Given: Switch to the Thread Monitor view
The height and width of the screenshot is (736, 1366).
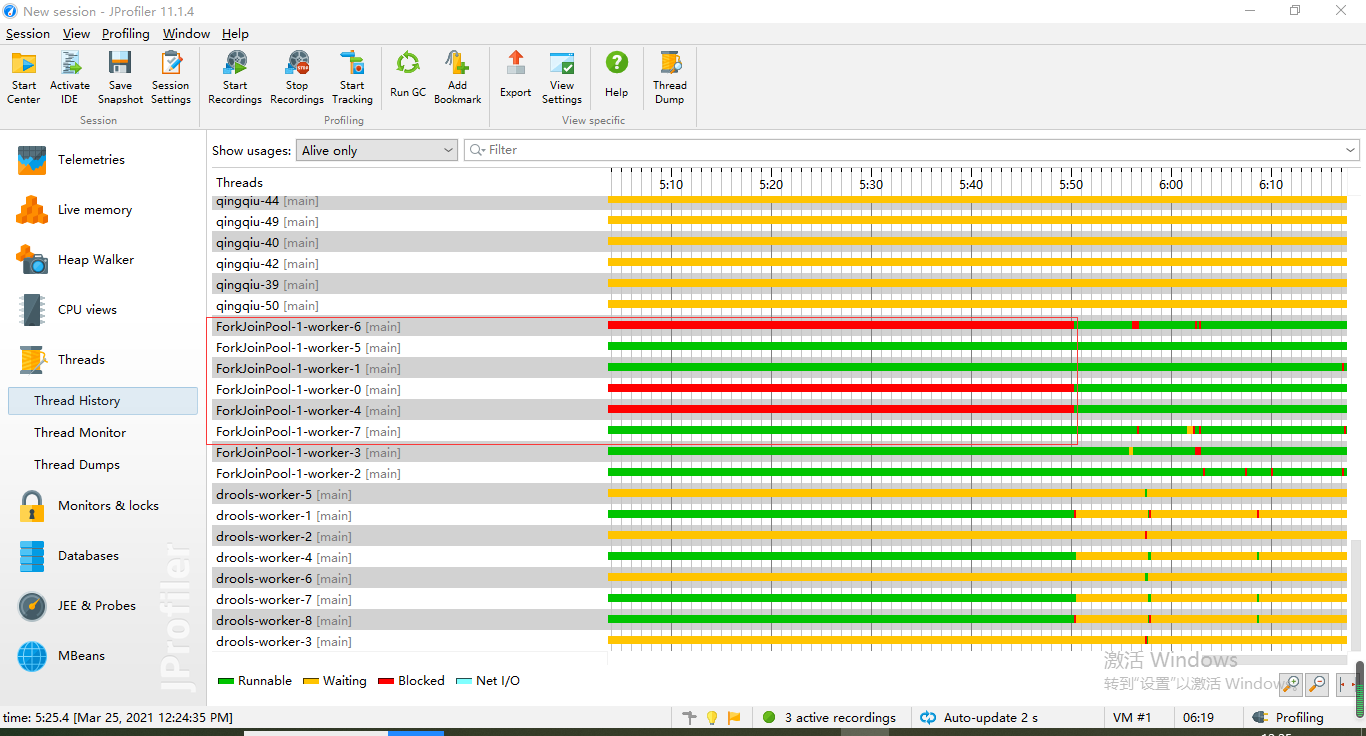Looking at the screenshot, I should [80, 433].
